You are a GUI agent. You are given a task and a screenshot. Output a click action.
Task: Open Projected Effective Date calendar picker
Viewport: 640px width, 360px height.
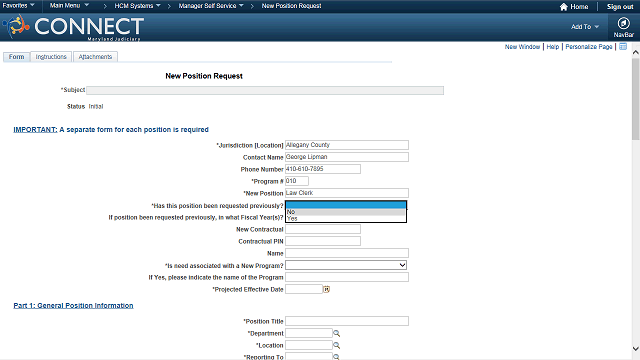click(327, 289)
